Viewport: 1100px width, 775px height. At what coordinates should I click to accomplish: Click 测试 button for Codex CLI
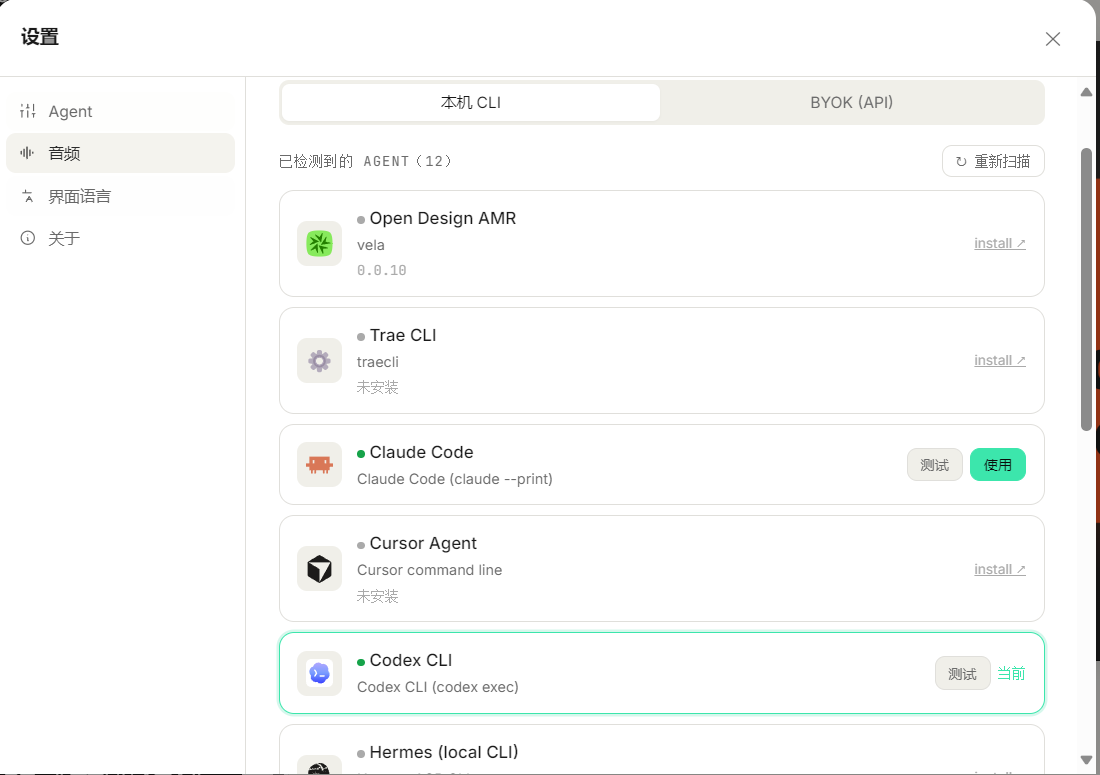click(962, 673)
